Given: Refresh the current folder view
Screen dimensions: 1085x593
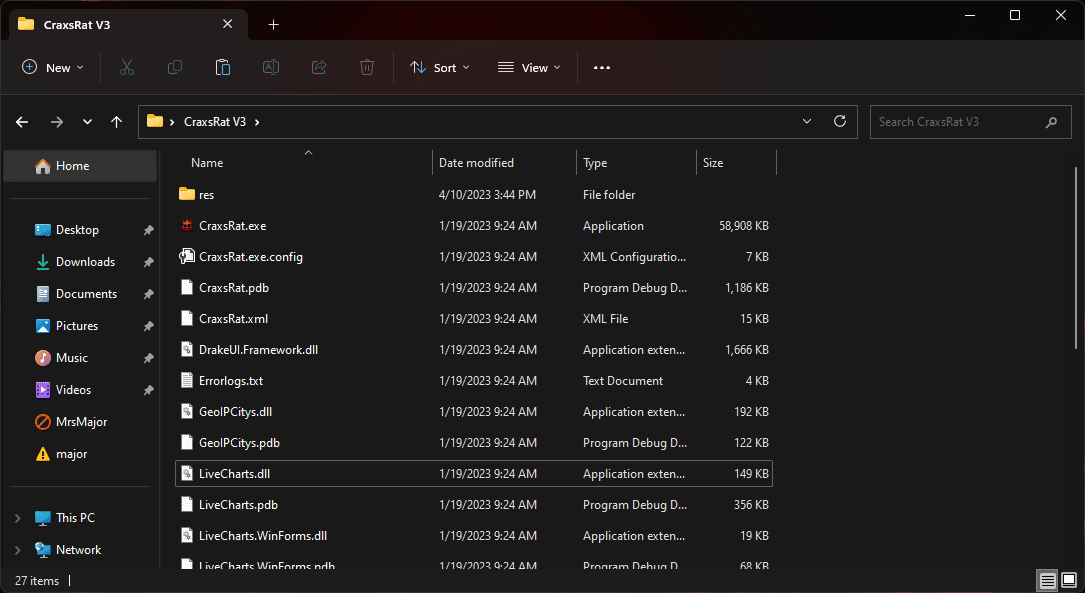Looking at the screenshot, I should pos(840,121).
